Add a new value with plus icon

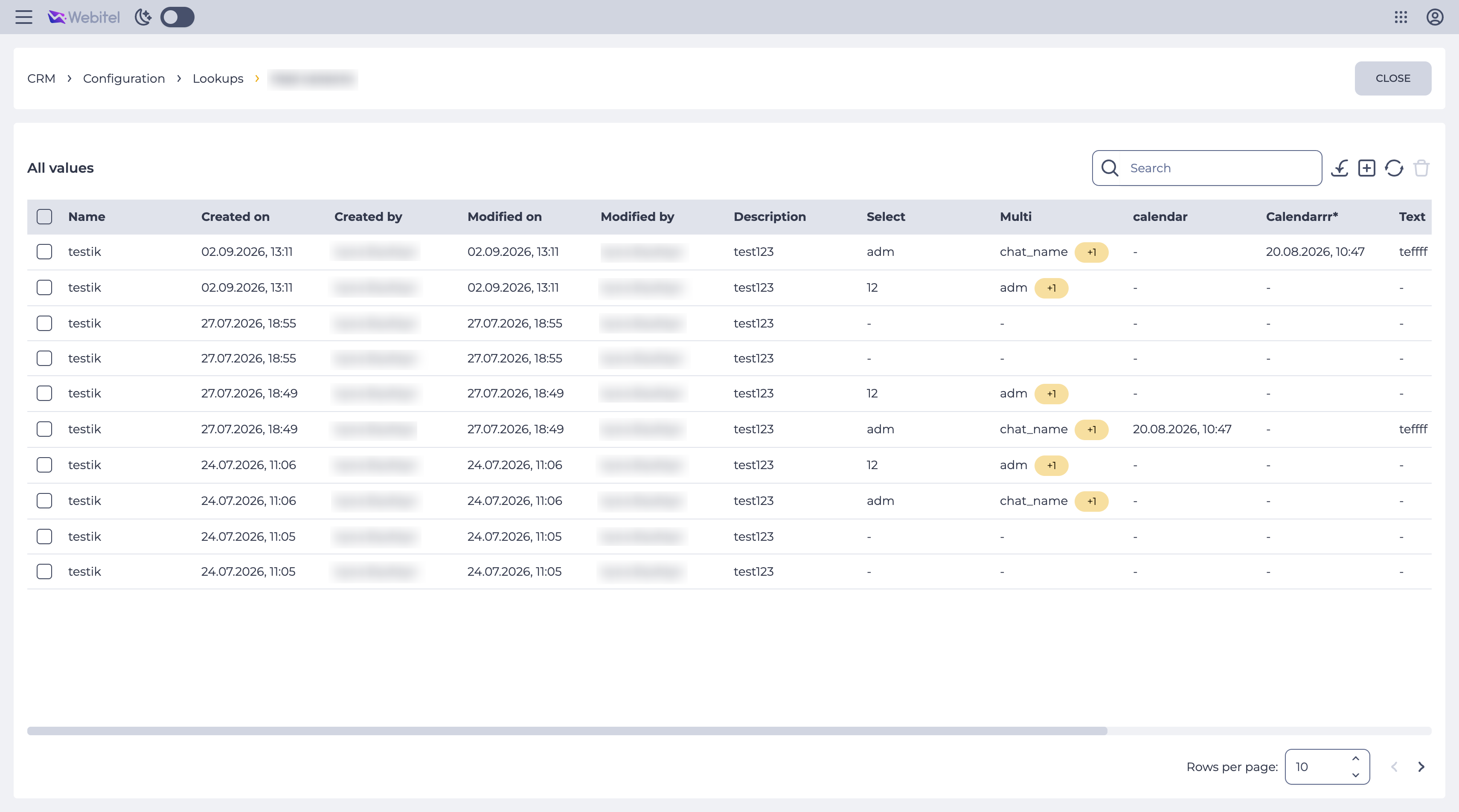1367,168
